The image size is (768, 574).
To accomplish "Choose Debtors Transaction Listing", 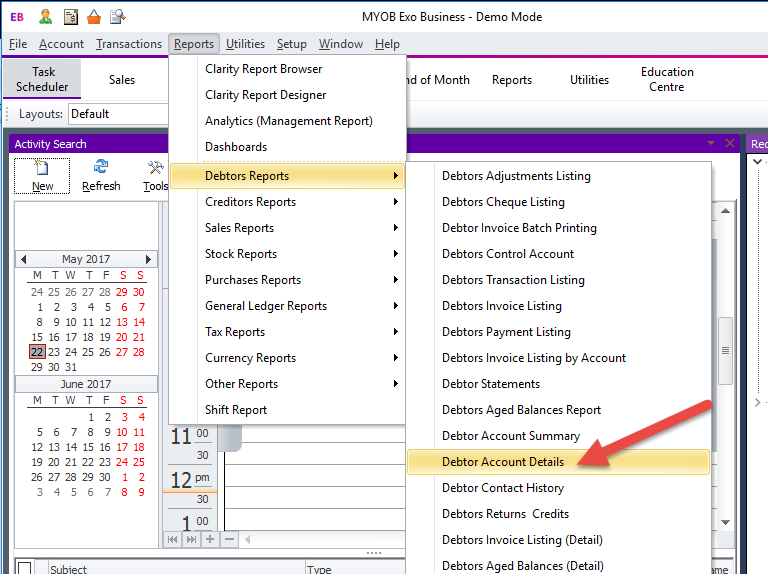I will point(558,280).
